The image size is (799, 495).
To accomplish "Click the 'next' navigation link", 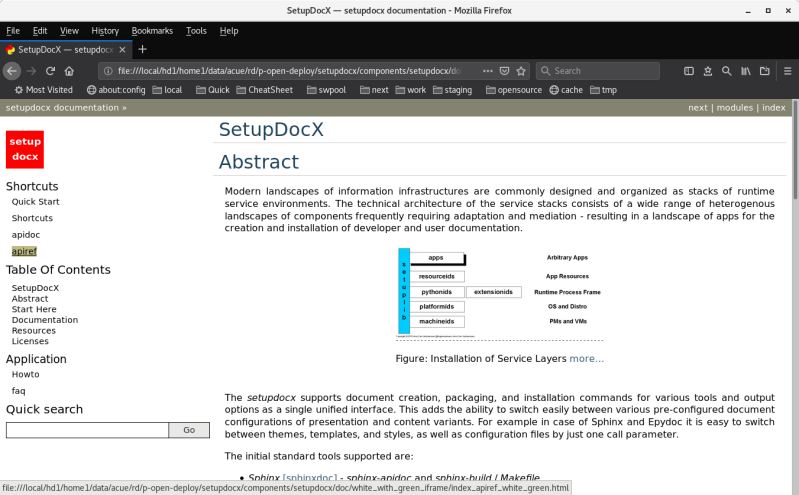I will pos(698,108).
